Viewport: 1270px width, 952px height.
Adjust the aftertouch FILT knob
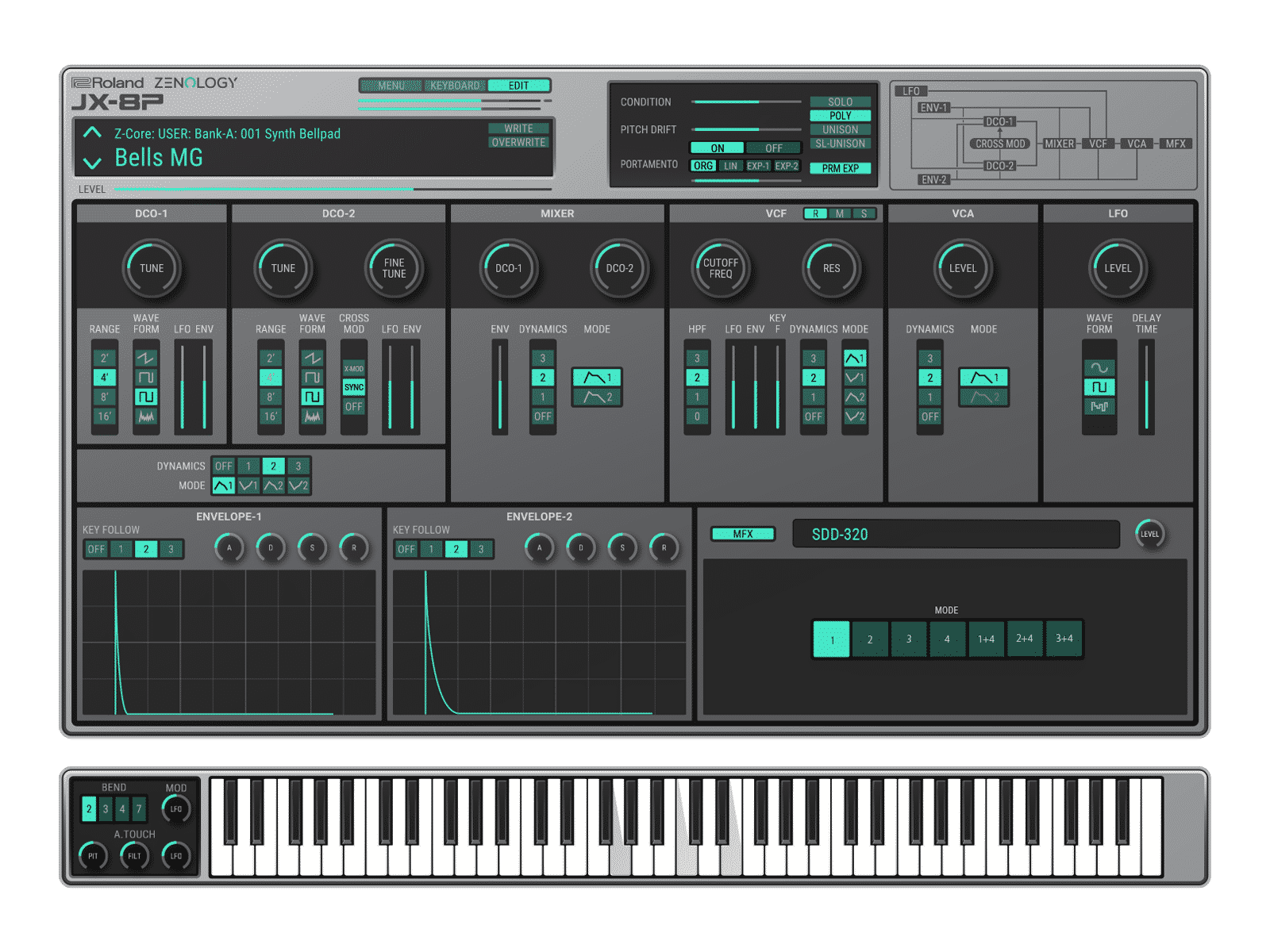[134, 856]
